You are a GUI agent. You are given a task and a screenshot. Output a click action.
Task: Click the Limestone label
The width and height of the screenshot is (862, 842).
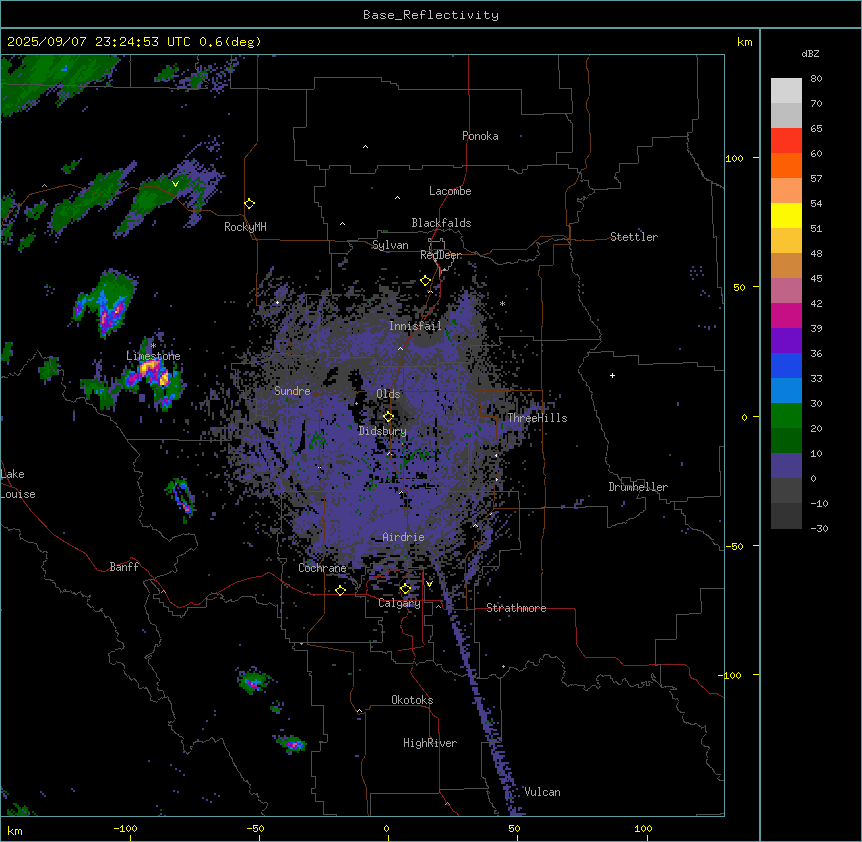point(153,356)
